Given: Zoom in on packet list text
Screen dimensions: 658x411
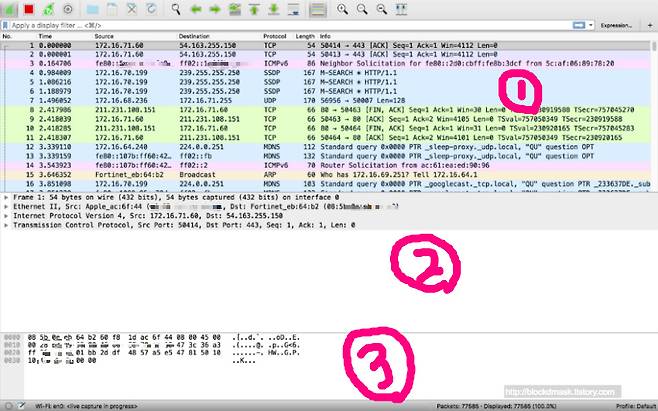Looking at the screenshot, I should [343, 9].
